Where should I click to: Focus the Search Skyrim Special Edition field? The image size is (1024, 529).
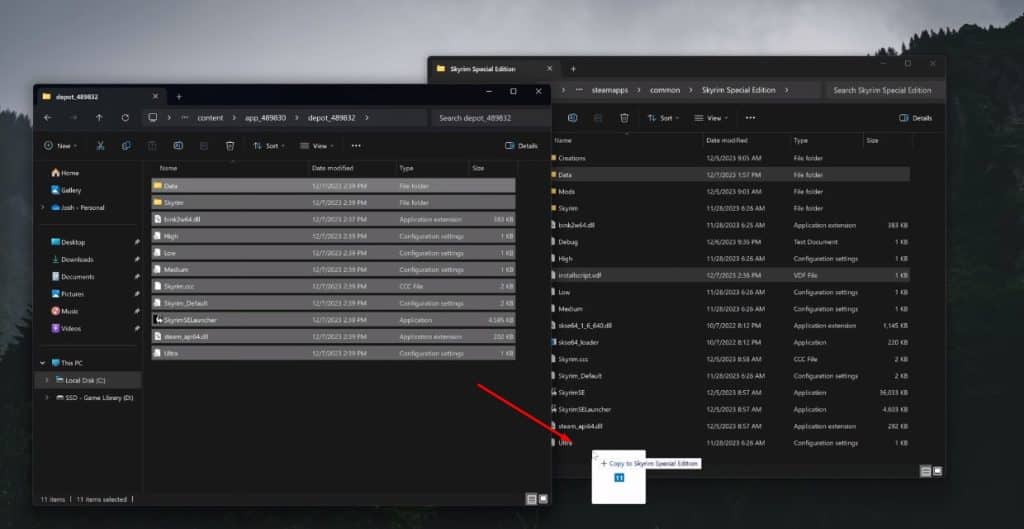pos(884,90)
